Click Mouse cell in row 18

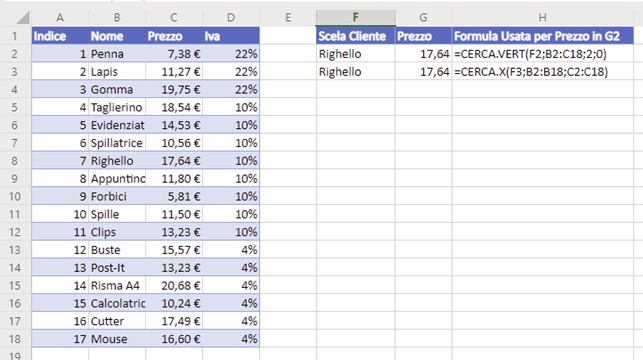click(x=117, y=339)
